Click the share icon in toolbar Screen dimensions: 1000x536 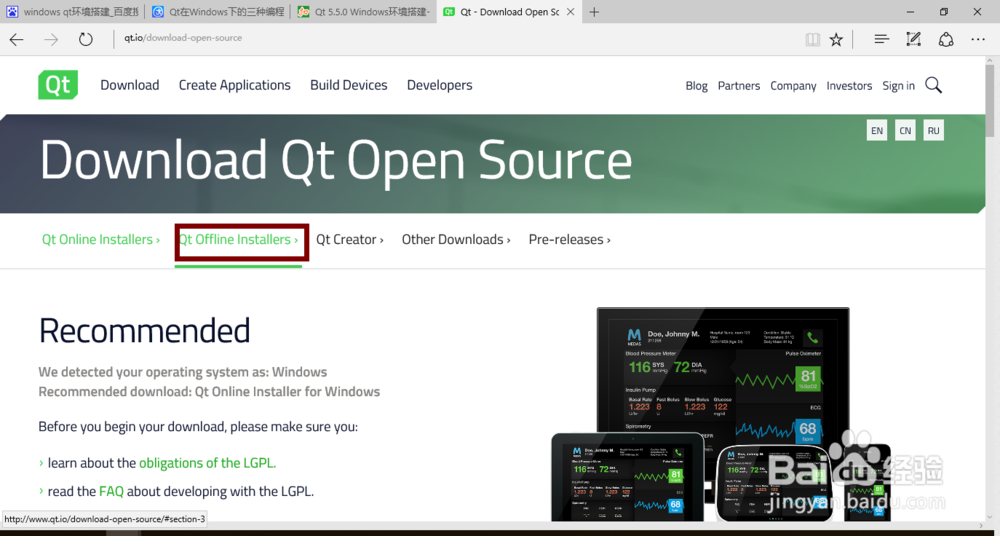tap(946, 40)
